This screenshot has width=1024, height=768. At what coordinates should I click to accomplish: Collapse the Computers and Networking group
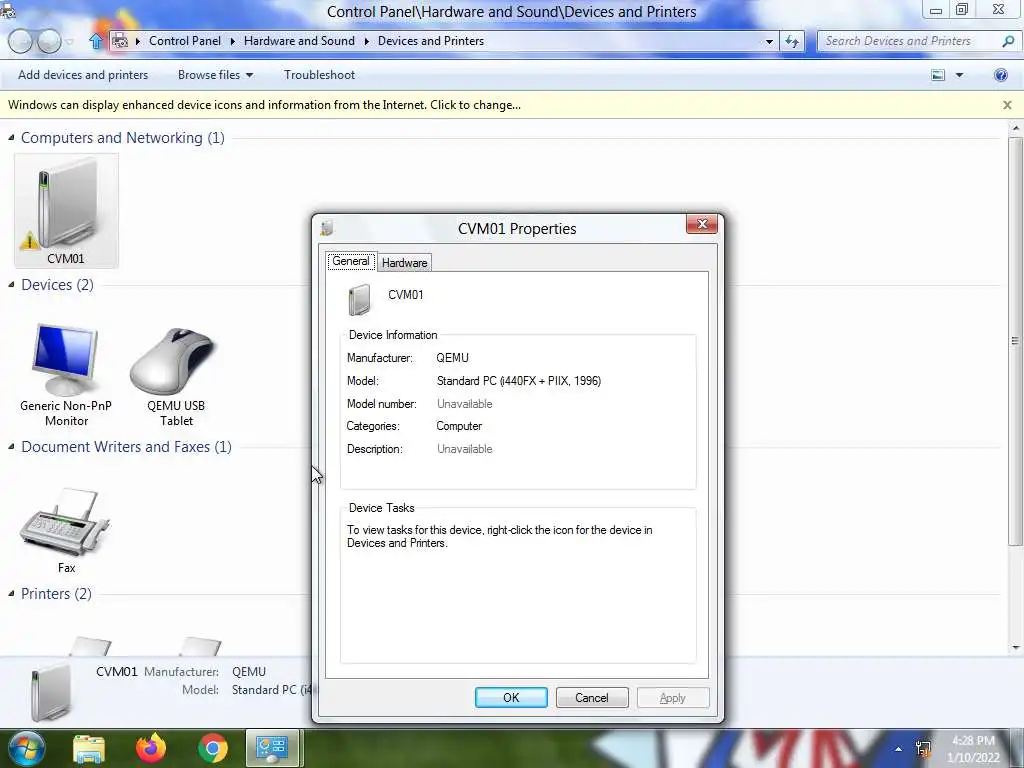click(x=11, y=138)
